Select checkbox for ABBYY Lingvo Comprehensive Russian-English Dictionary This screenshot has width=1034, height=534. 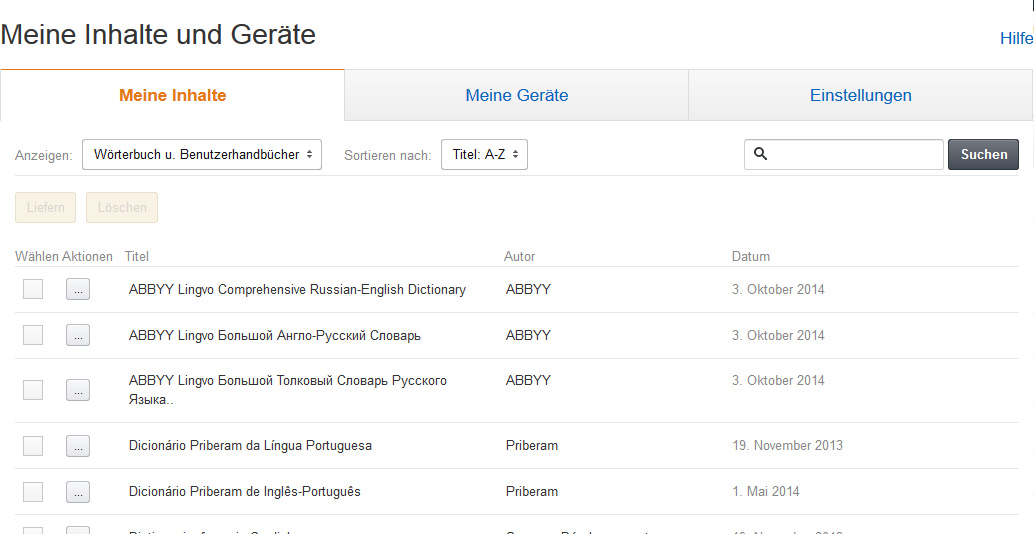(x=33, y=289)
